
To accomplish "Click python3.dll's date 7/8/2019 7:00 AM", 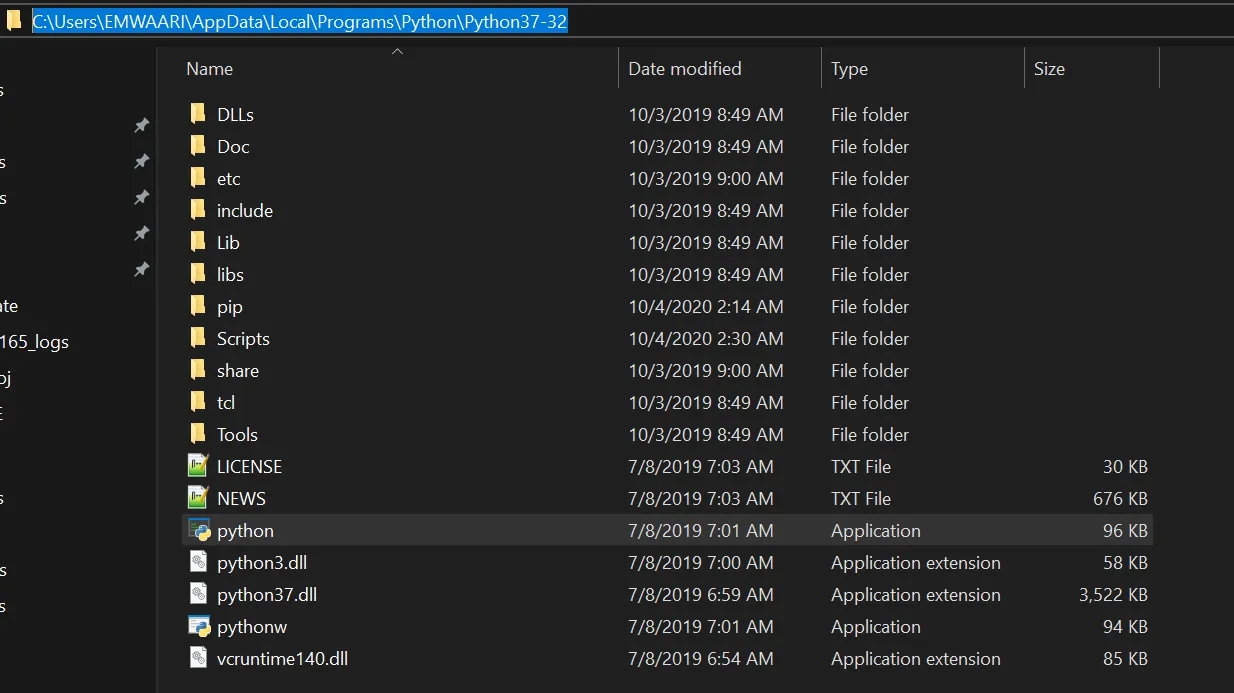I will pyautogui.click(x=701, y=563).
